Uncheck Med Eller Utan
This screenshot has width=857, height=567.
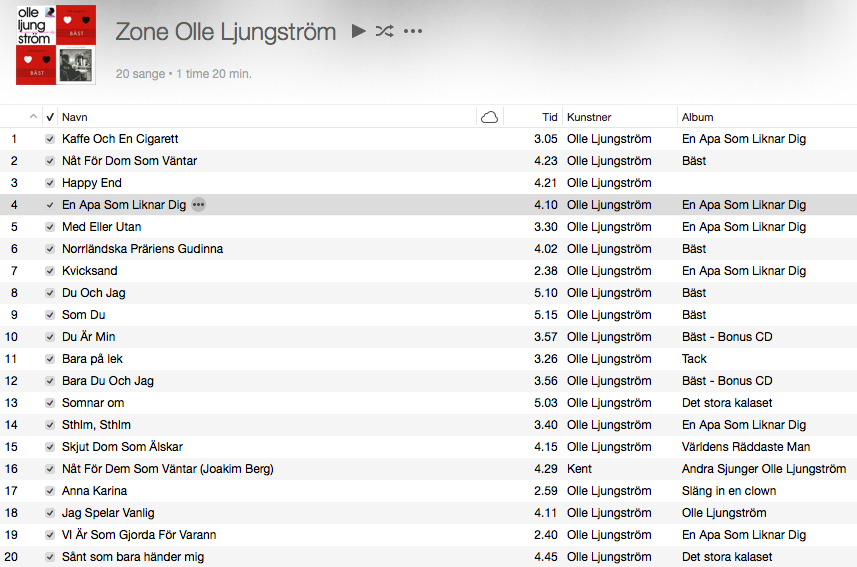(x=50, y=227)
